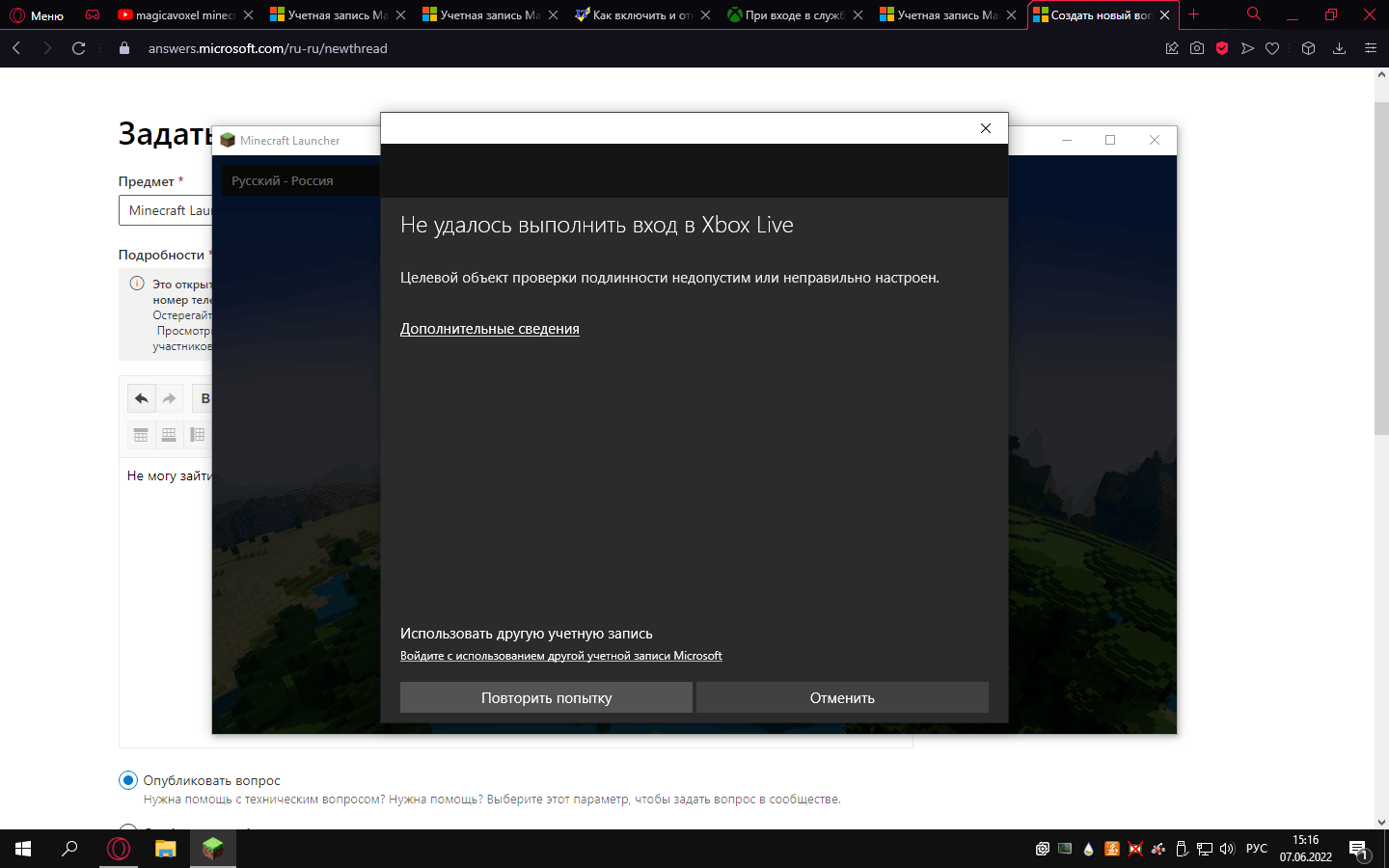Open Windows taskbar search
The height and width of the screenshot is (868, 1389).
click(x=69, y=849)
